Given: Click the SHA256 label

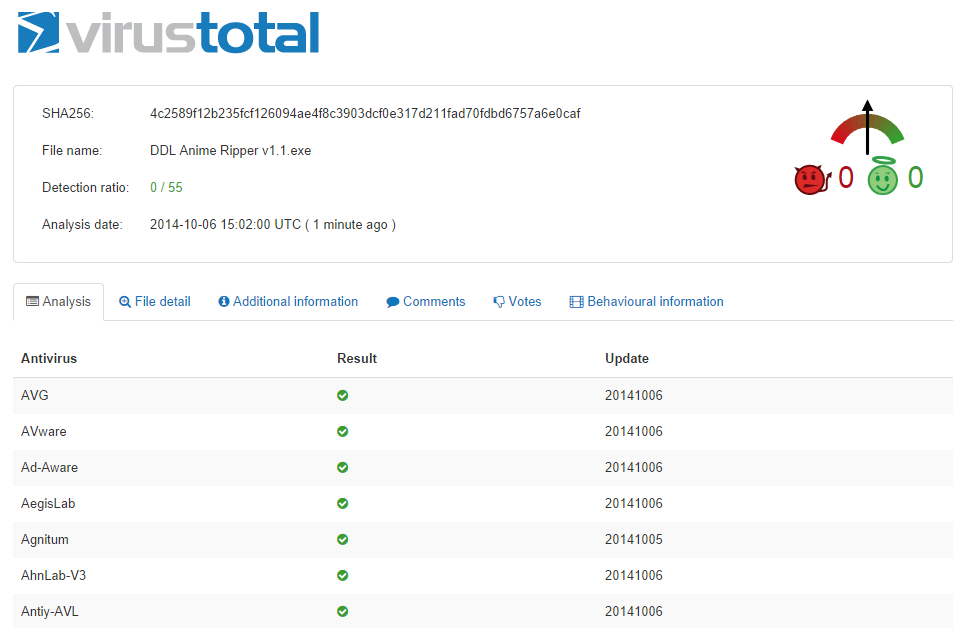Looking at the screenshot, I should (67, 114).
